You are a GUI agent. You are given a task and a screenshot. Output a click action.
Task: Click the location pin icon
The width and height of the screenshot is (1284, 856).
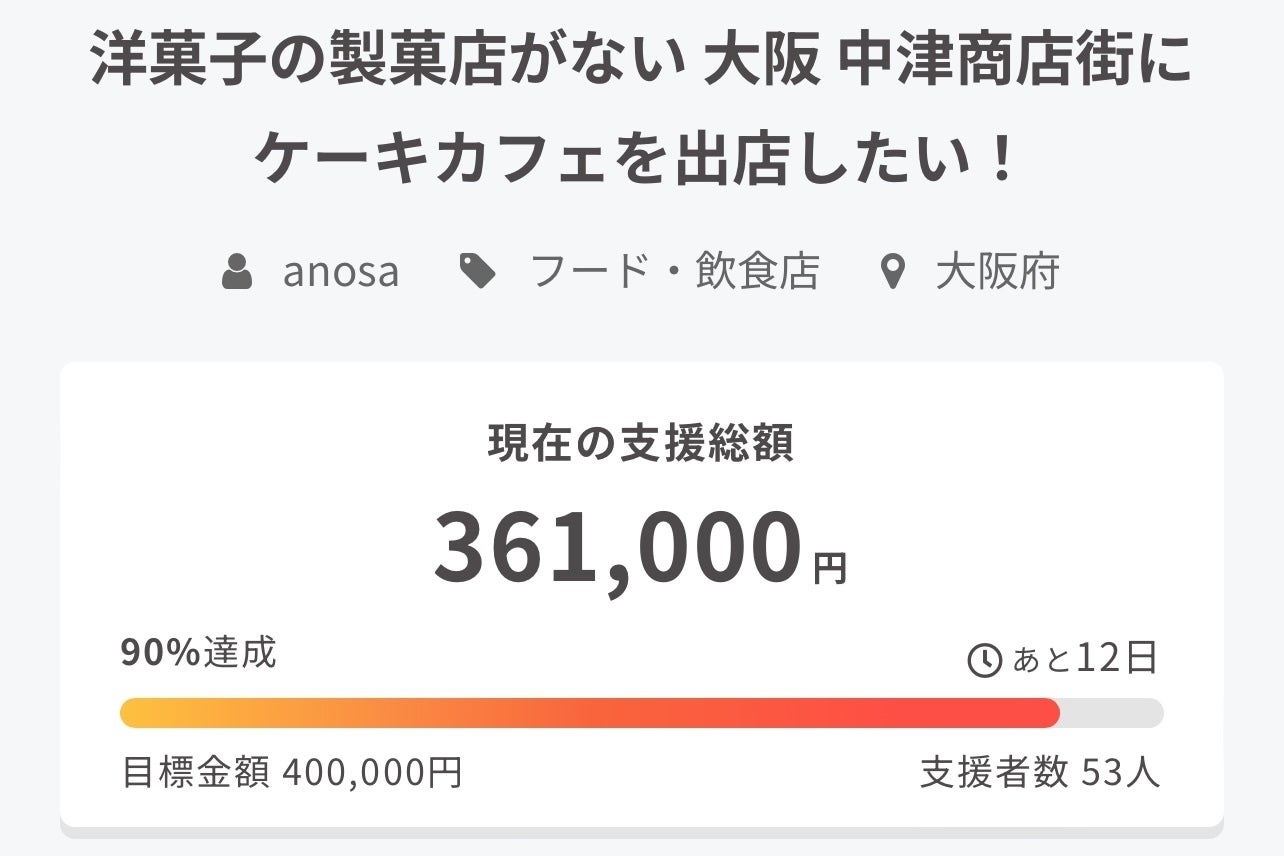[892, 272]
